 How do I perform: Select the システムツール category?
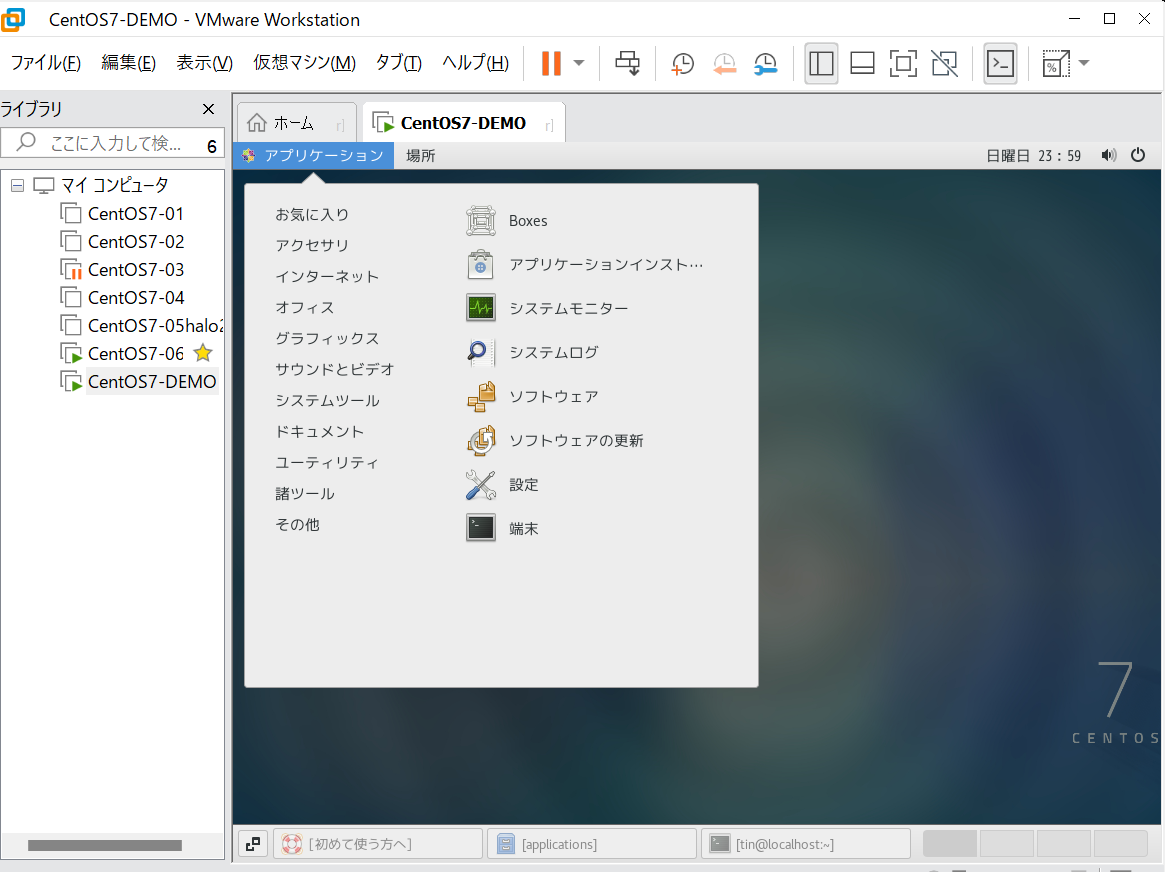tap(327, 400)
